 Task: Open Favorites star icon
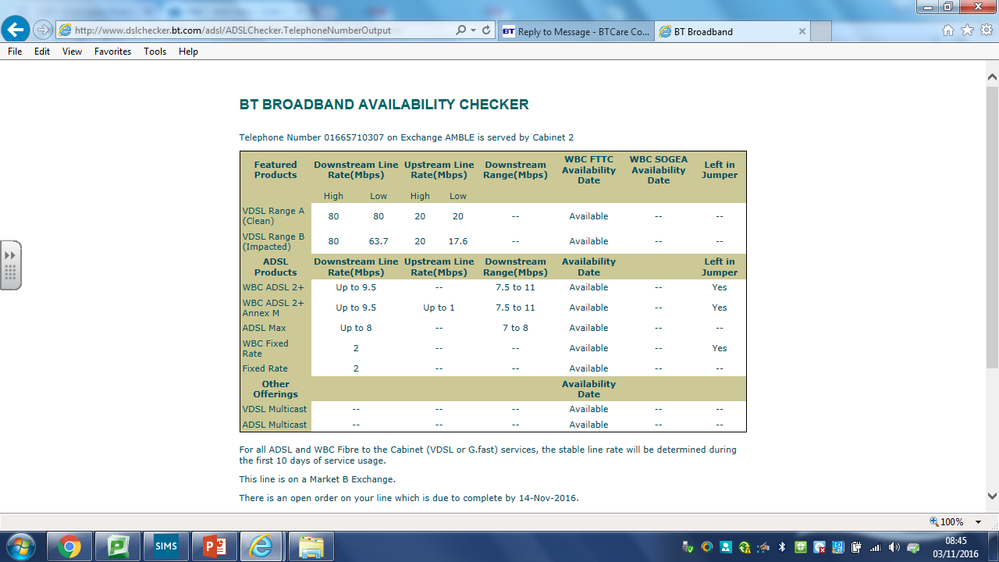(967, 30)
